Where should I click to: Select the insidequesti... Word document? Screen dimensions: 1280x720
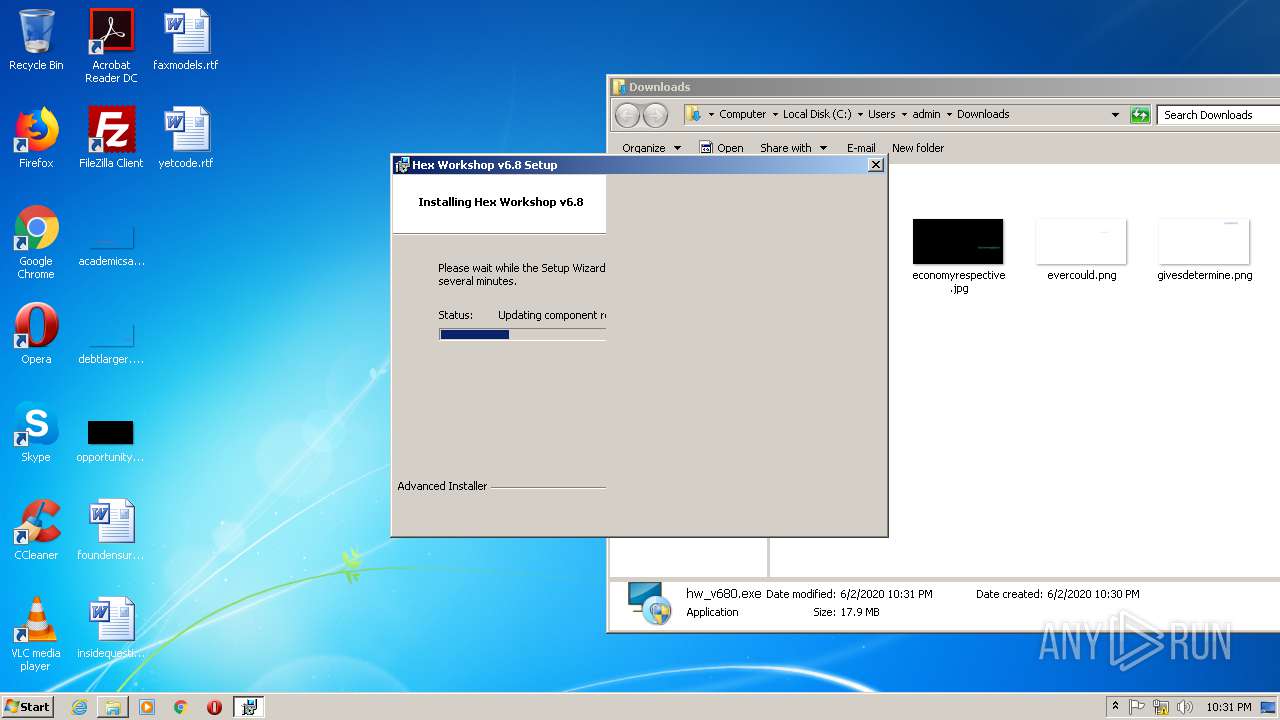coord(111,628)
